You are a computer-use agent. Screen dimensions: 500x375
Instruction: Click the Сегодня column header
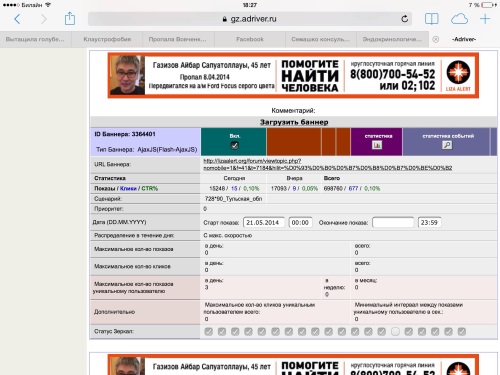point(234,178)
